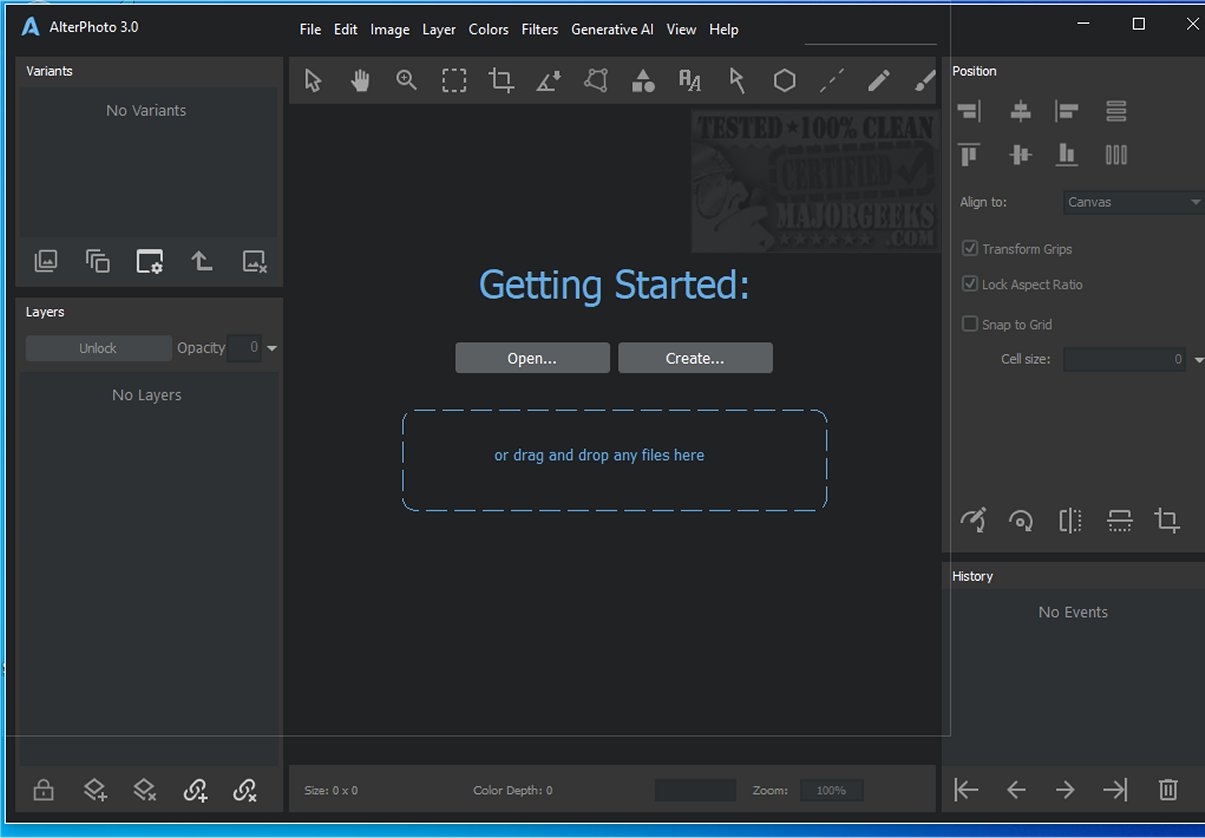Open the Generative AI menu
The width and height of the screenshot is (1205, 838).
(612, 29)
